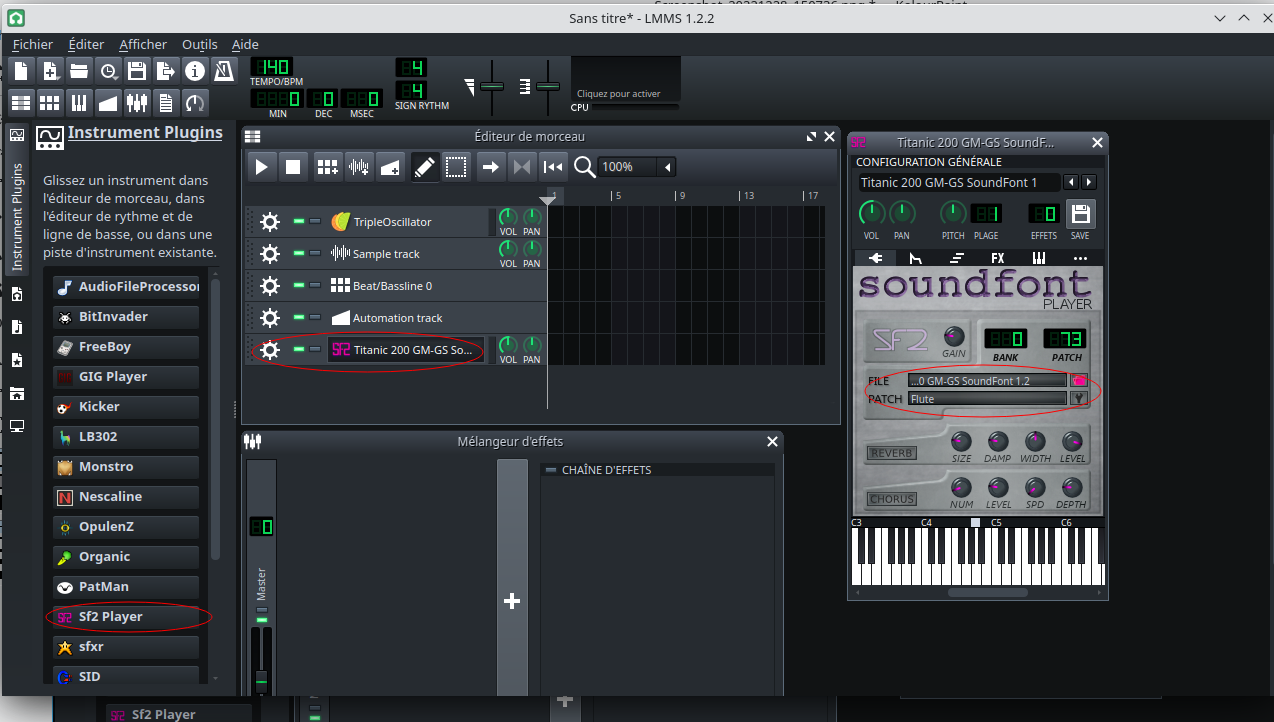The width and height of the screenshot is (1274, 722).
Task: Click the metronome icon in the main toolbar
Action: 224,71
